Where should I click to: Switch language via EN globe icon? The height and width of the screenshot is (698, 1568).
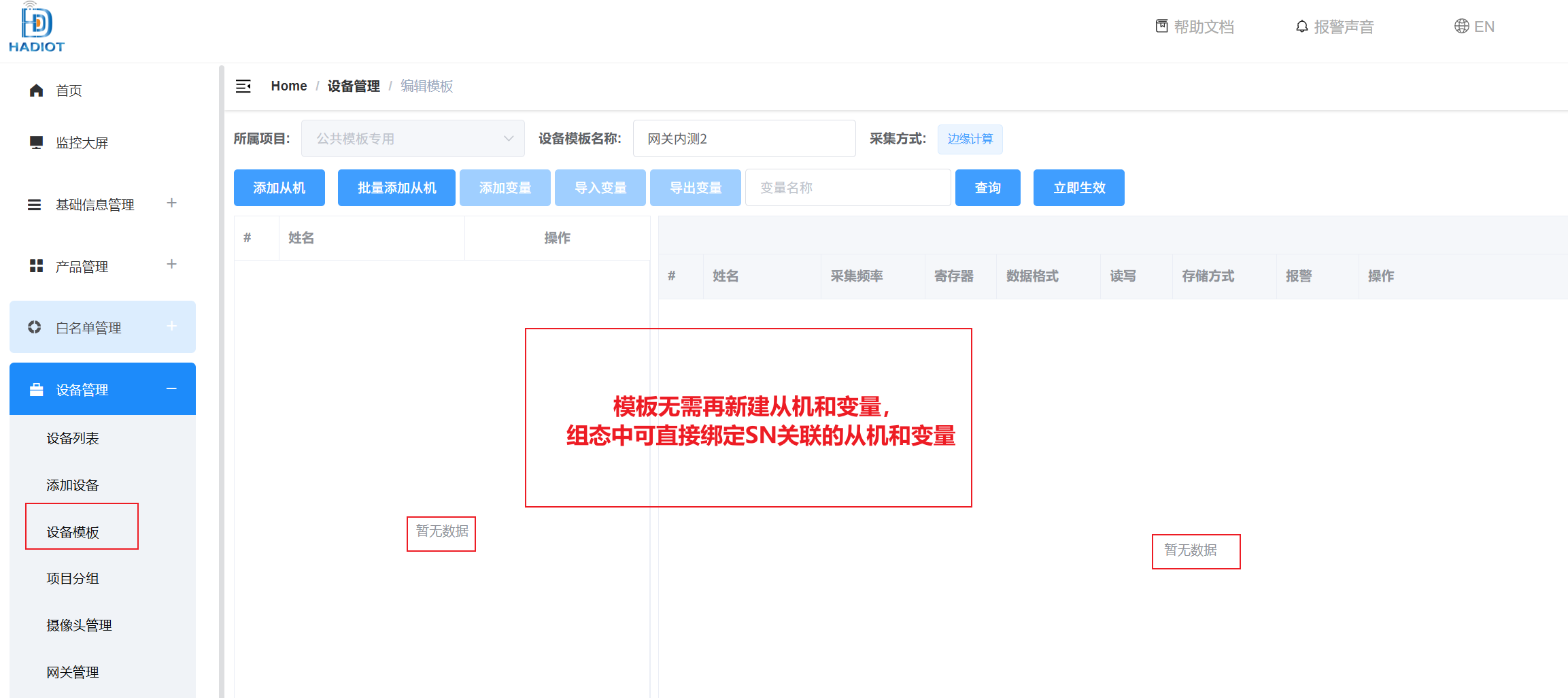(1461, 27)
